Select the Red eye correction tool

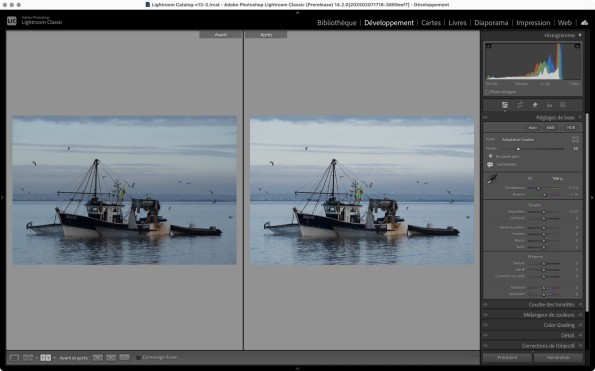click(549, 105)
